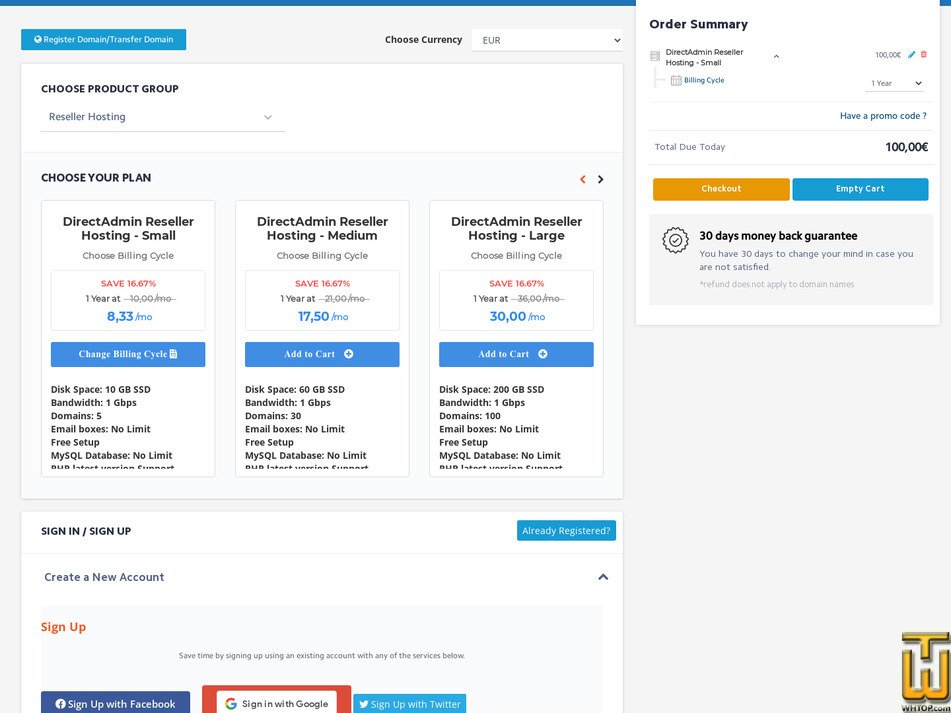The image size is (951, 713).
Task: Open the 1 Year billing cycle dropdown
Action: coord(894,83)
